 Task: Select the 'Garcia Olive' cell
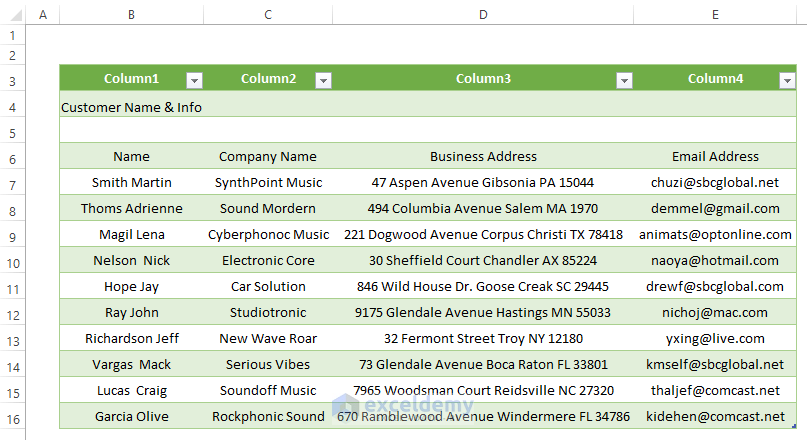coord(132,416)
